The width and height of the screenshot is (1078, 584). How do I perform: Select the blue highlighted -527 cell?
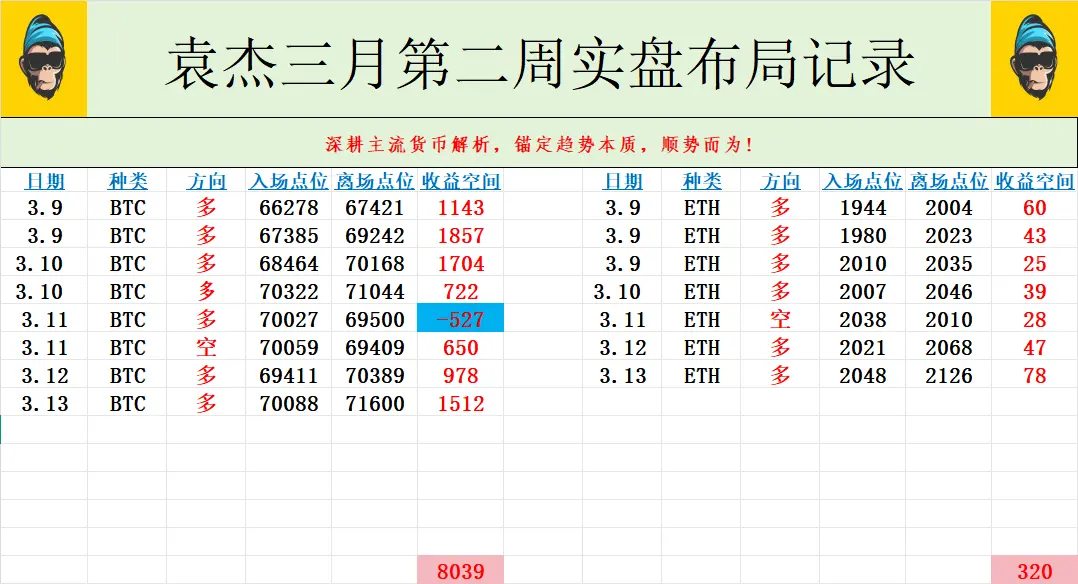click(461, 318)
